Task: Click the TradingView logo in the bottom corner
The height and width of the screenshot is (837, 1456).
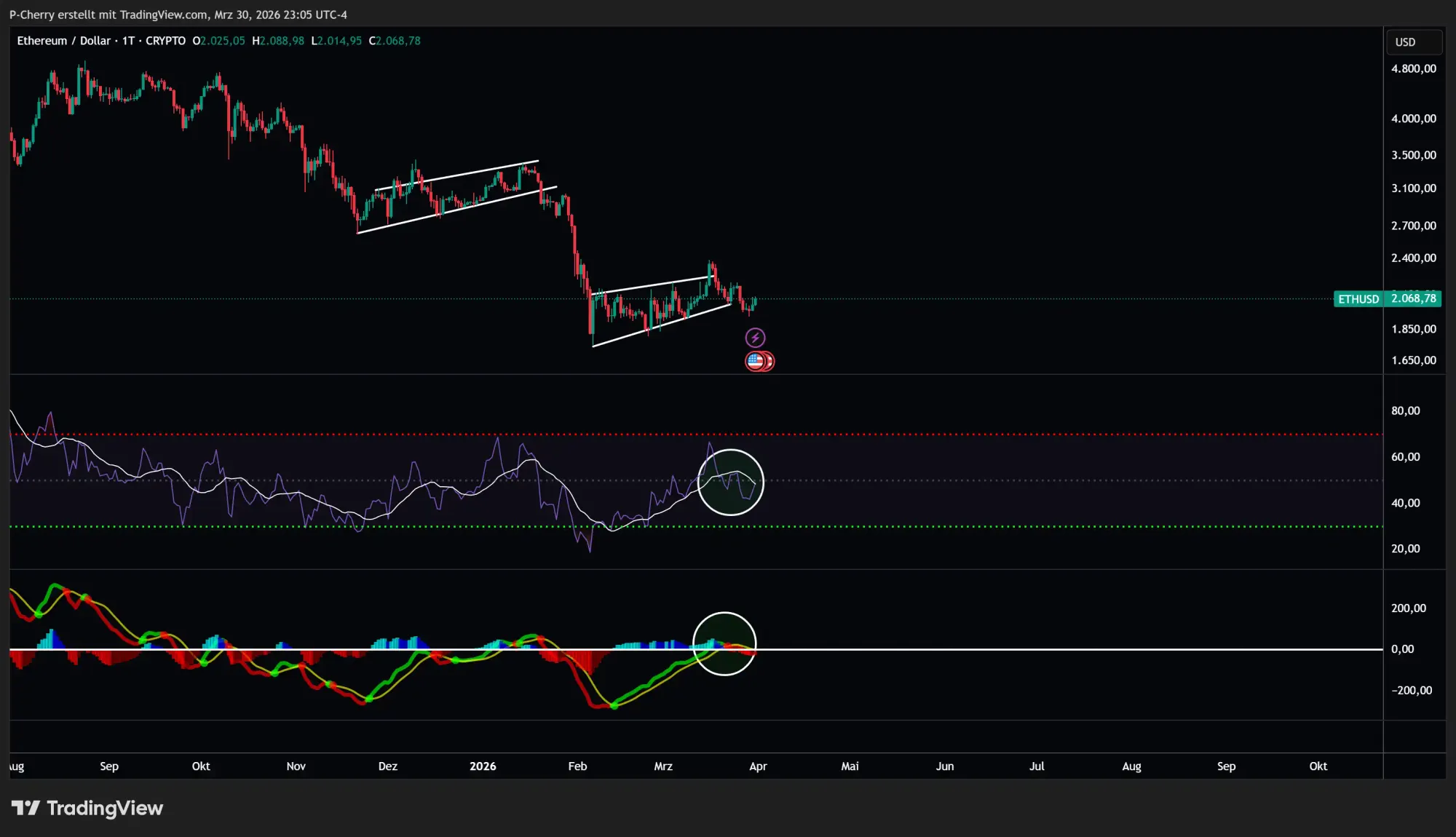Action: coord(89,808)
